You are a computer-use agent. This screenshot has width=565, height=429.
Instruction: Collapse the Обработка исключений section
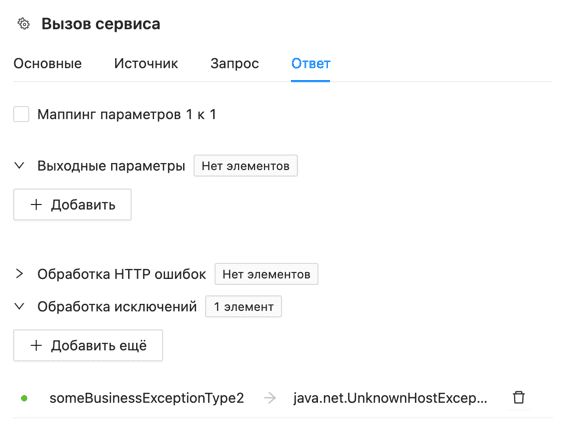(x=19, y=307)
